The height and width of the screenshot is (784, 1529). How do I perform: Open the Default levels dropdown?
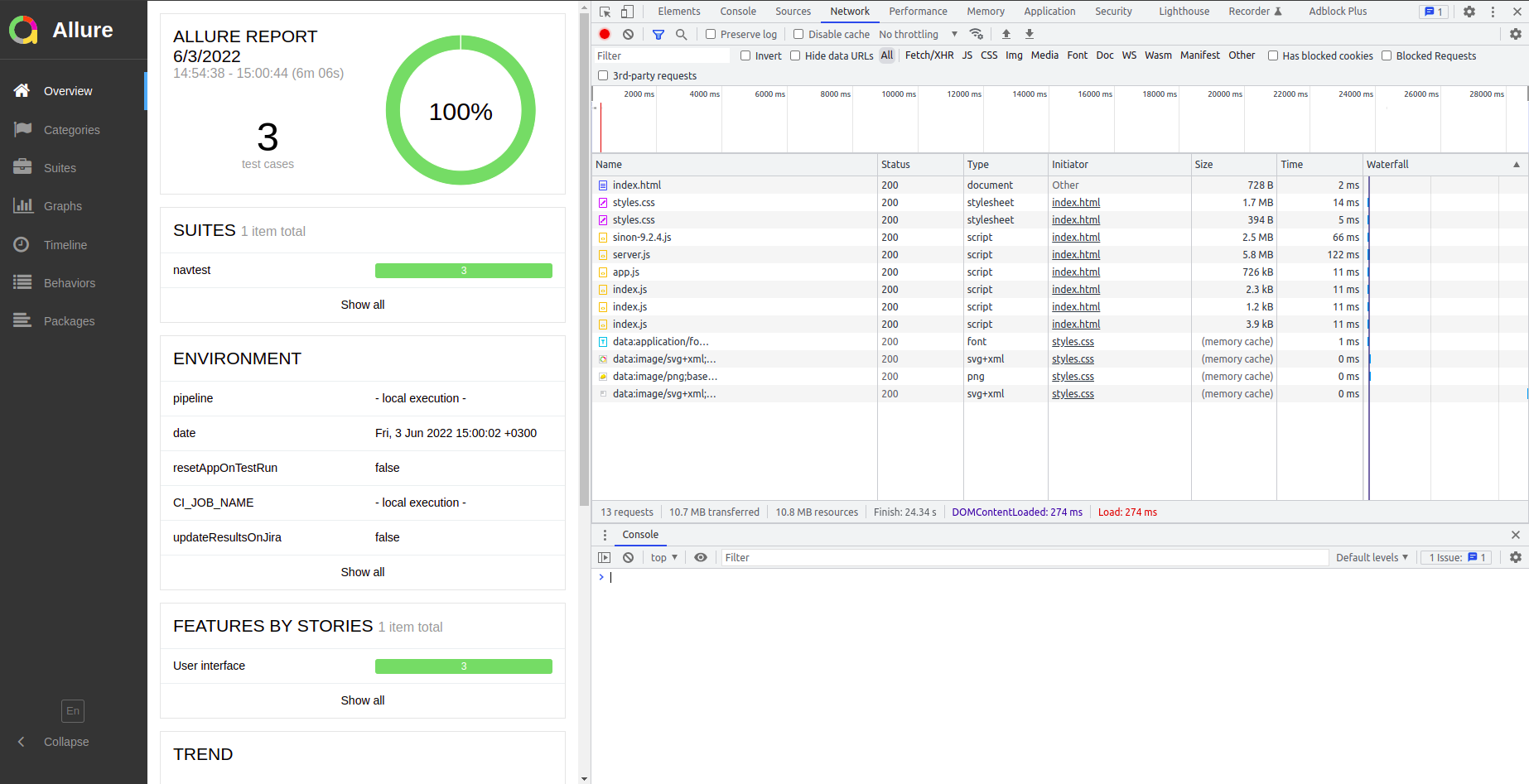(1371, 557)
